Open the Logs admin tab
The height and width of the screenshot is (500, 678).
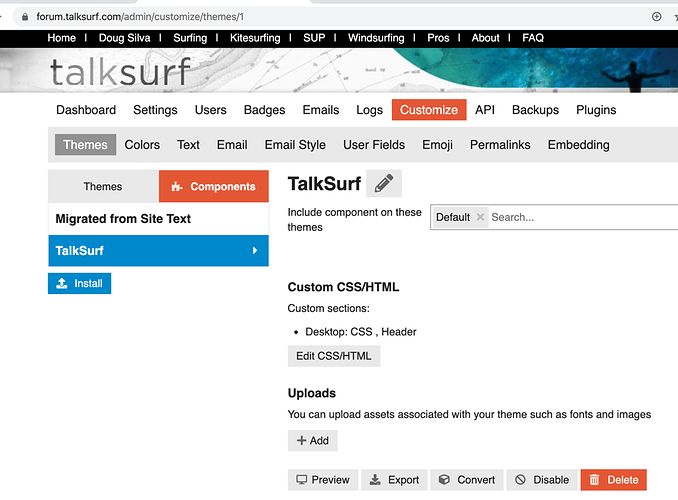click(x=370, y=110)
